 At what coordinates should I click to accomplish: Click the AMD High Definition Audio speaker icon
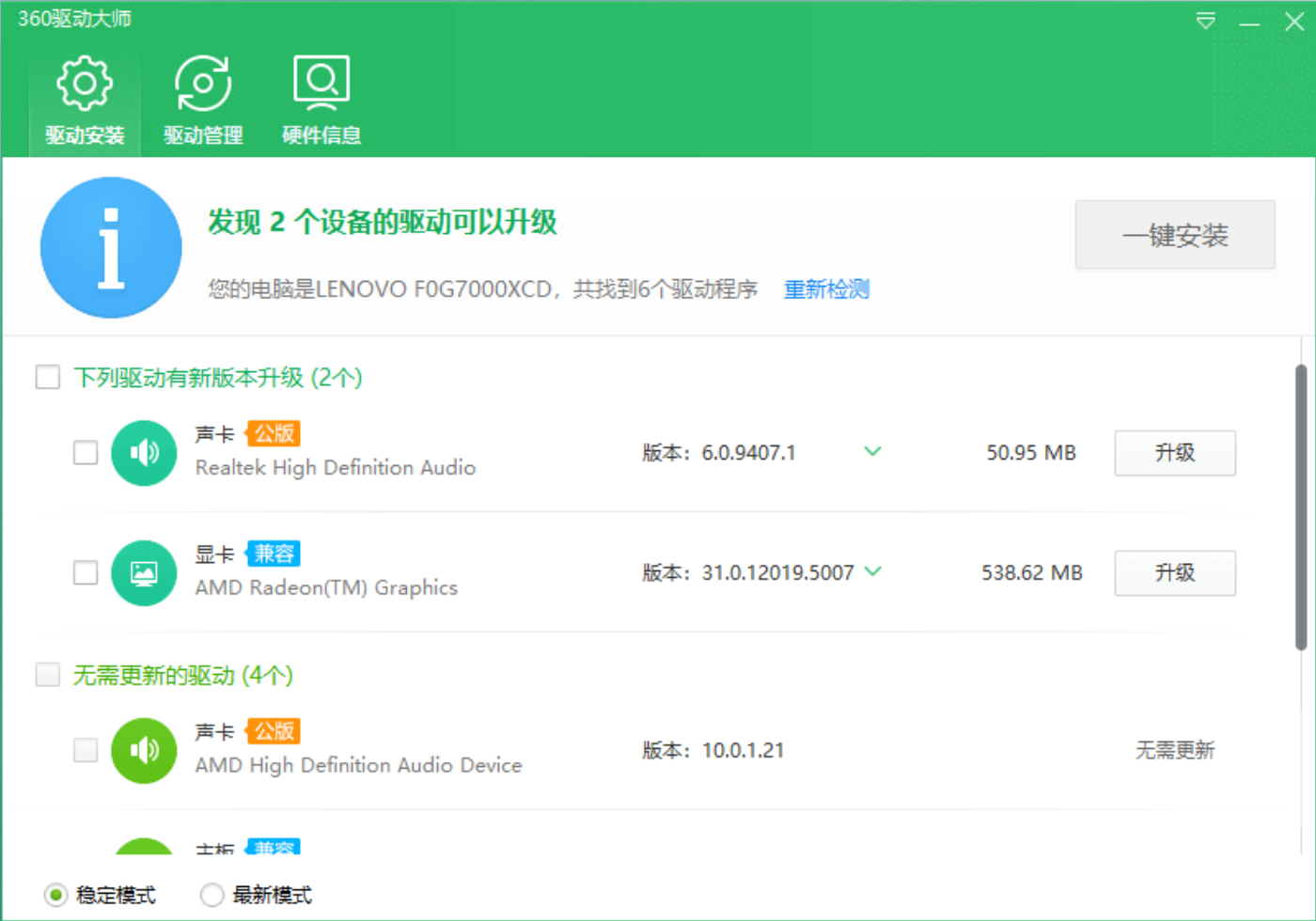pos(144,750)
